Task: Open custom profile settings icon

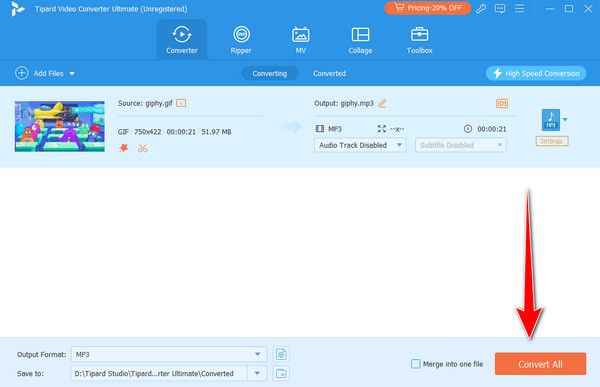Action: tap(281, 354)
